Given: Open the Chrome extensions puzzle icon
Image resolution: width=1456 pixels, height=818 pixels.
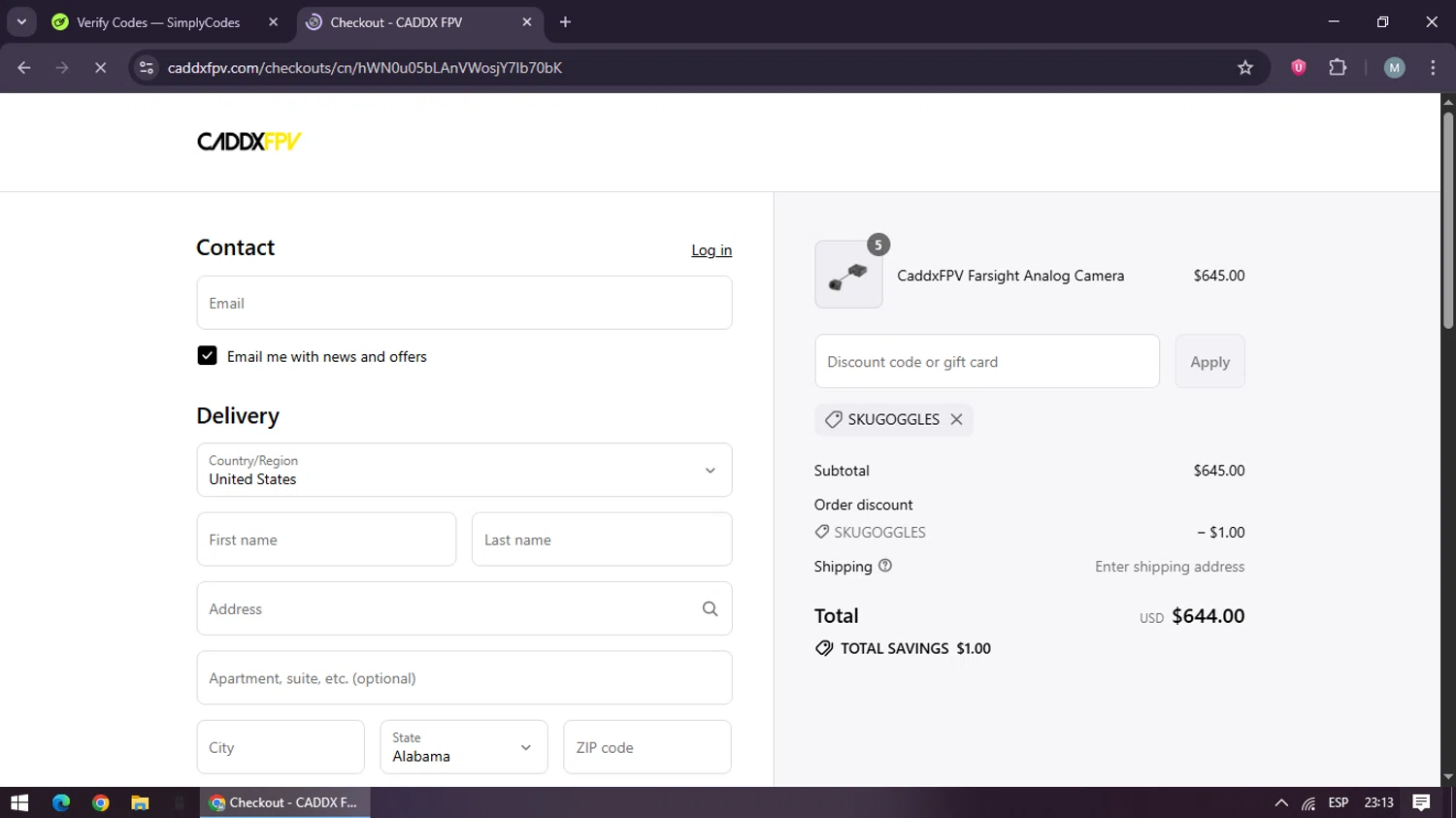Looking at the screenshot, I should click(1338, 67).
